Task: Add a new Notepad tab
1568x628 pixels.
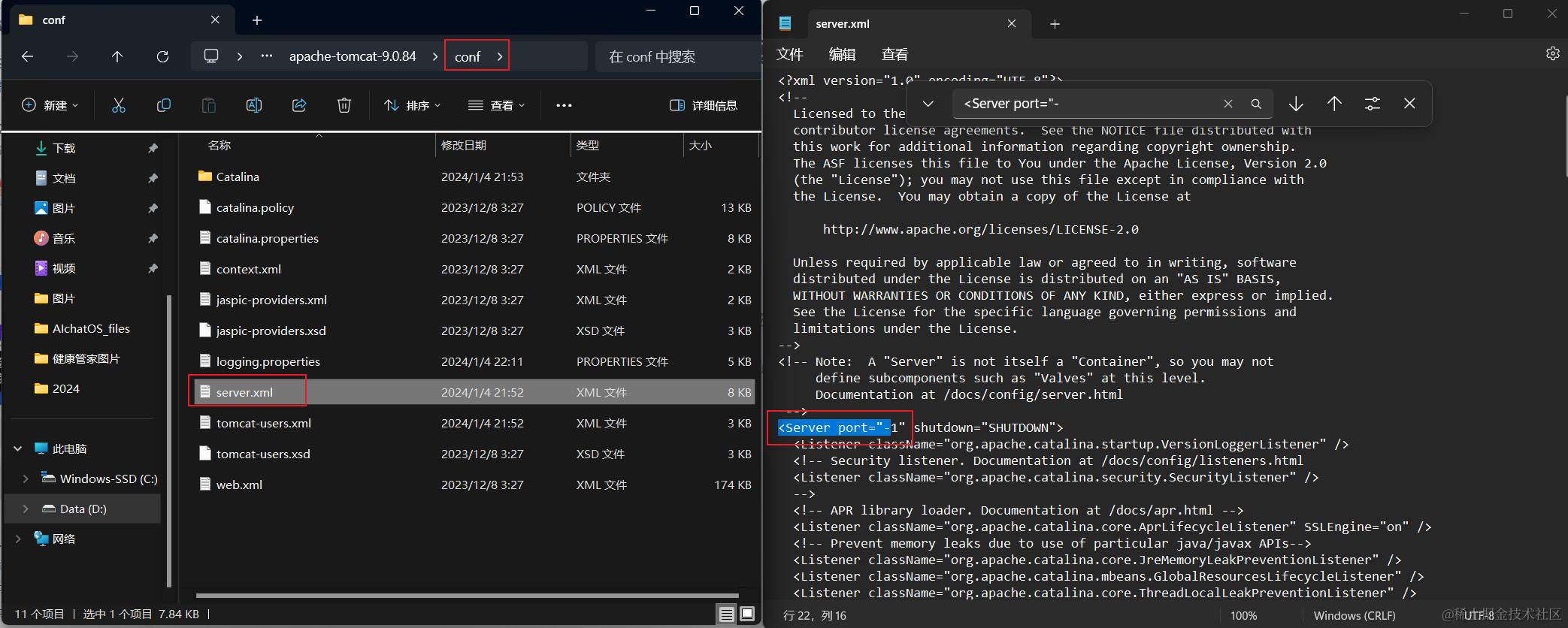Action: [x=1055, y=24]
